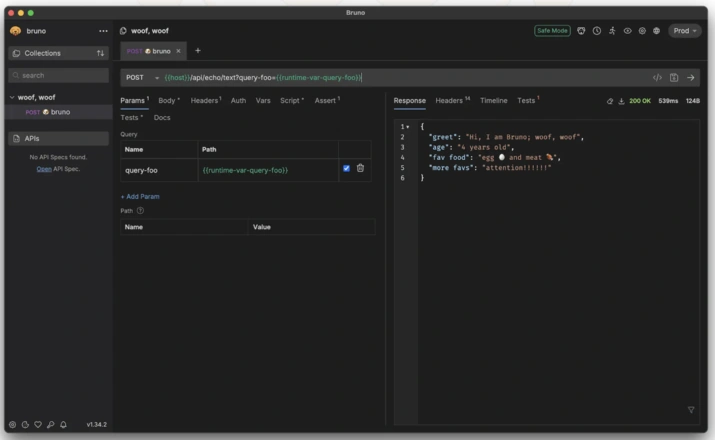Image resolution: width=715 pixels, height=440 pixels.
Task: Click the 200 OK status text
Action: coord(640,101)
